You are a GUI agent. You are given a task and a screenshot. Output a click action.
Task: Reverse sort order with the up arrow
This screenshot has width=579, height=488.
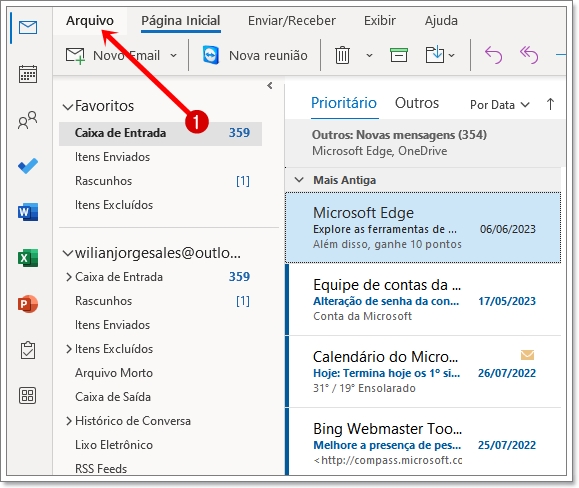(x=550, y=104)
